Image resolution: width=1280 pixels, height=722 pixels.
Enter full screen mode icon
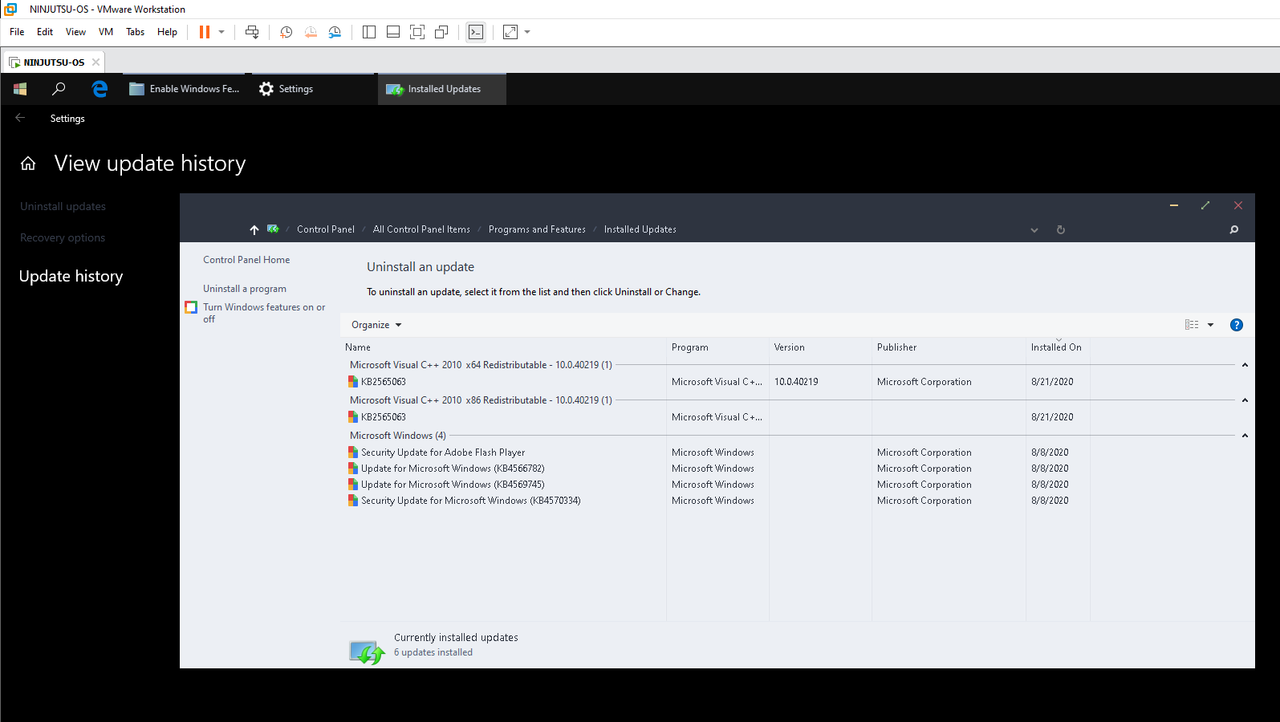point(417,32)
